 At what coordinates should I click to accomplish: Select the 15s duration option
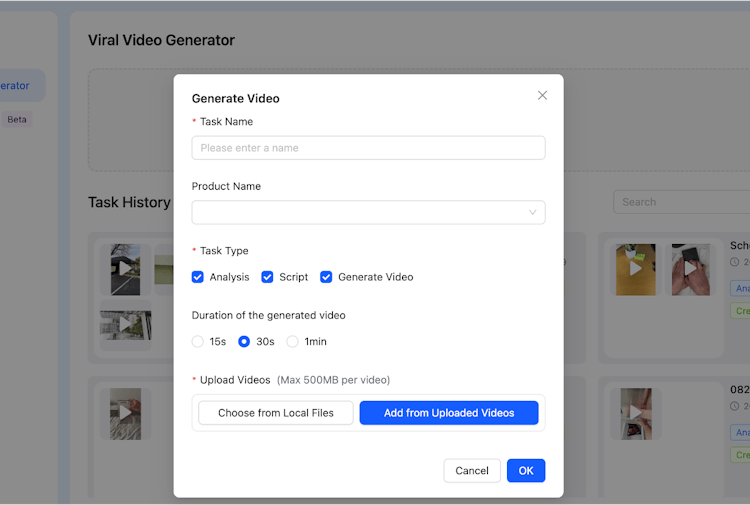point(198,342)
